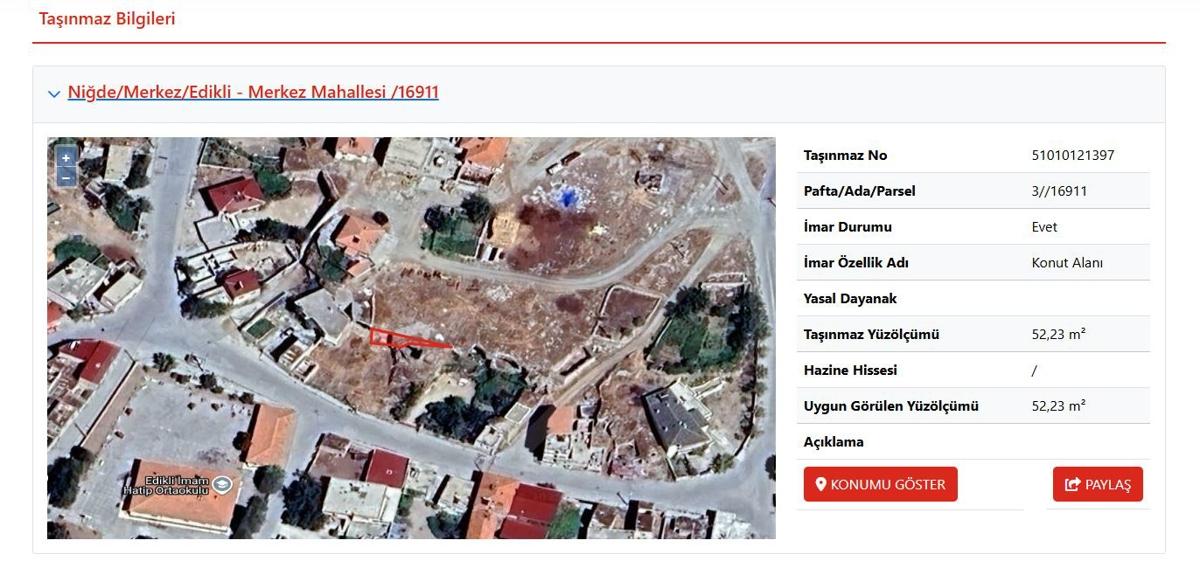The height and width of the screenshot is (568, 1200).
Task: Click the Yasal Dayanak row label
Action: pos(850,299)
